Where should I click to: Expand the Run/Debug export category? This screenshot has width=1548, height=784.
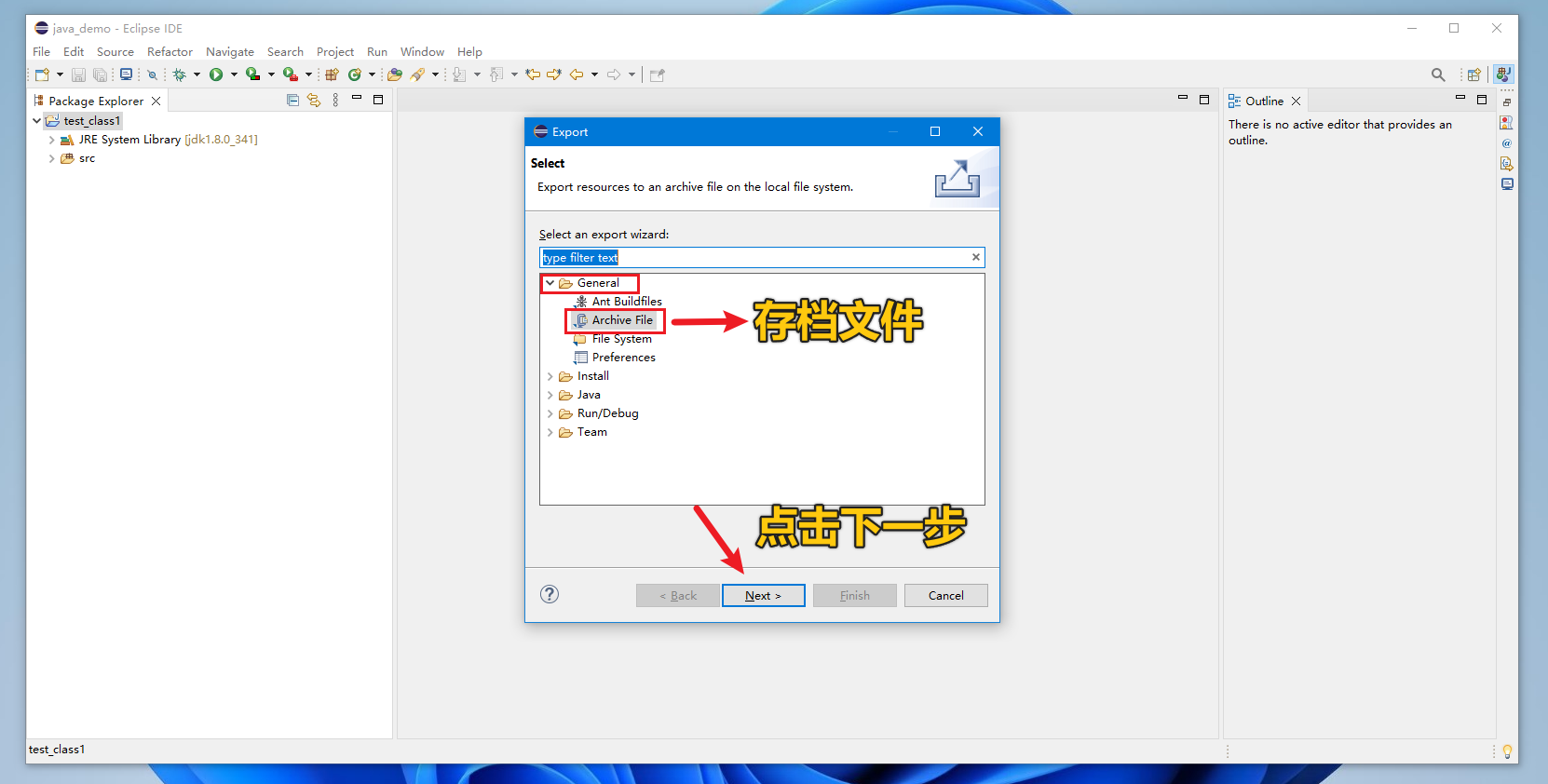click(550, 413)
